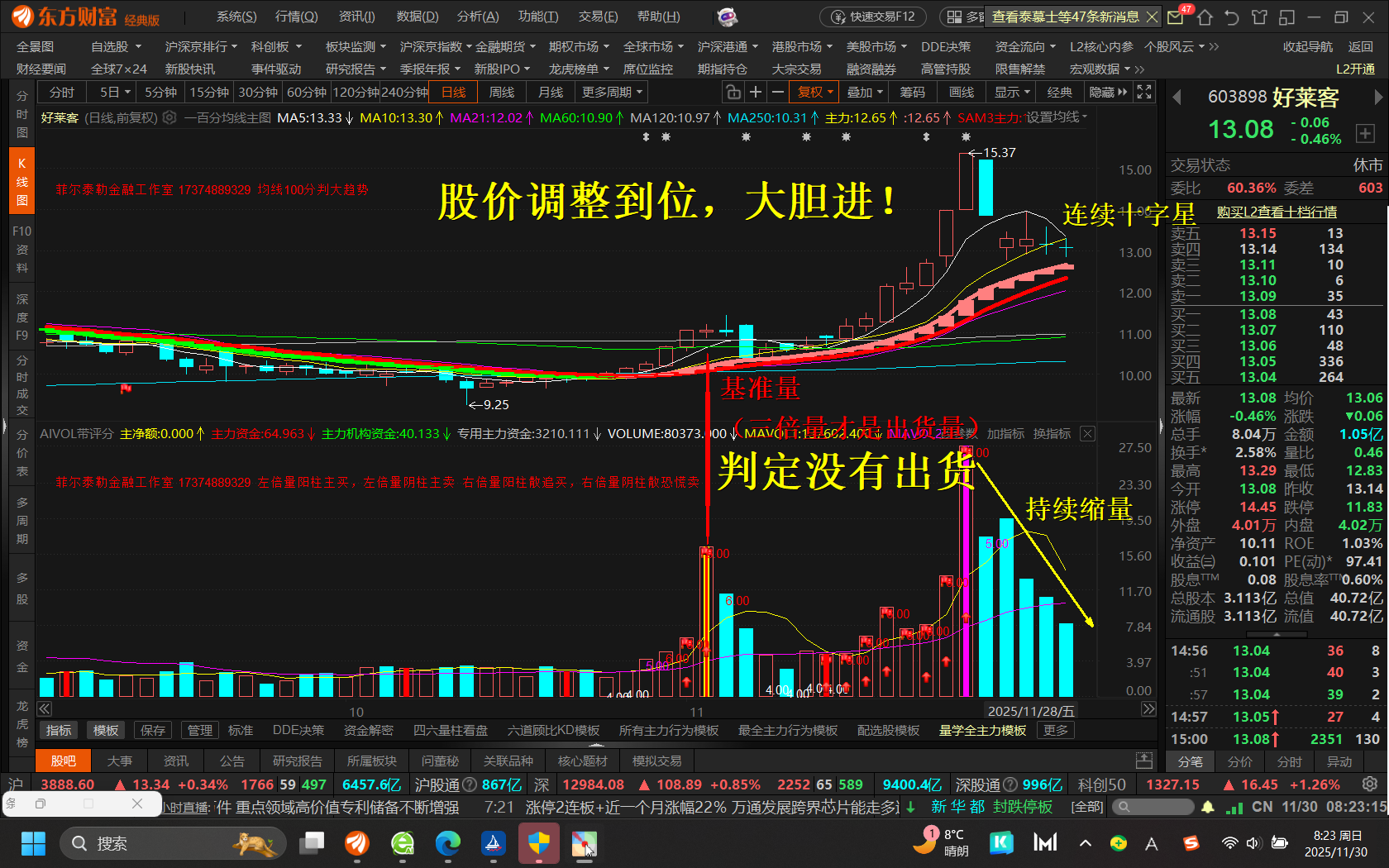This screenshot has width=1389, height=868.
Task: Click the status bar search box
Action: tap(1153, 807)
